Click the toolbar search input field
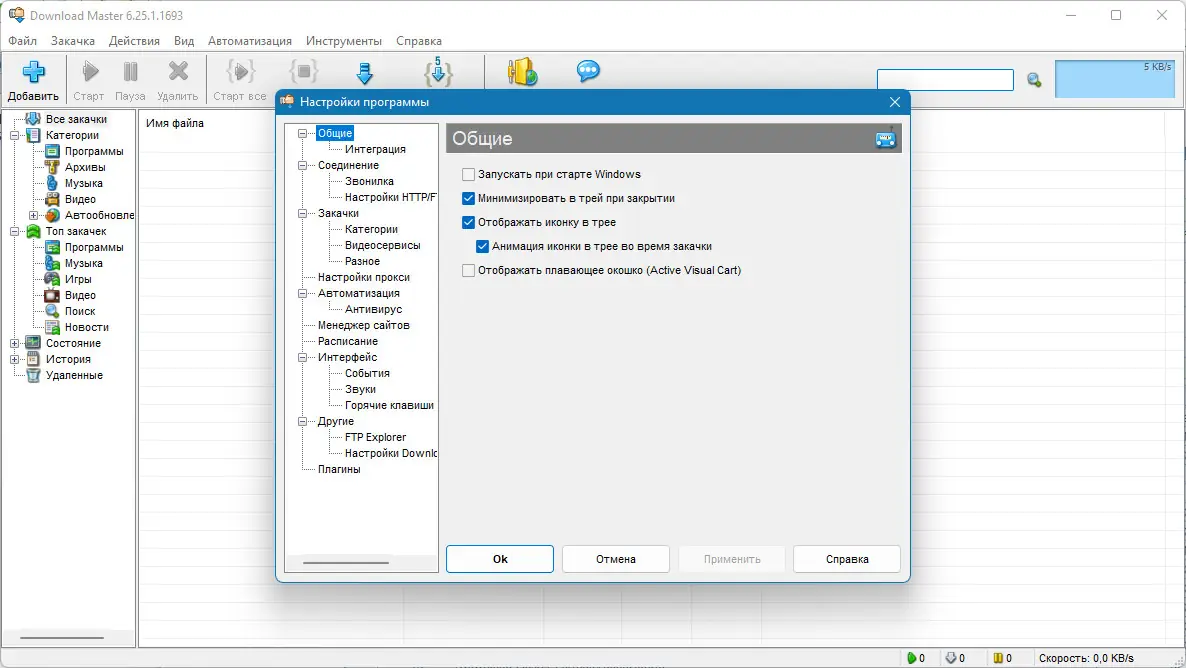 click(945, 79)
